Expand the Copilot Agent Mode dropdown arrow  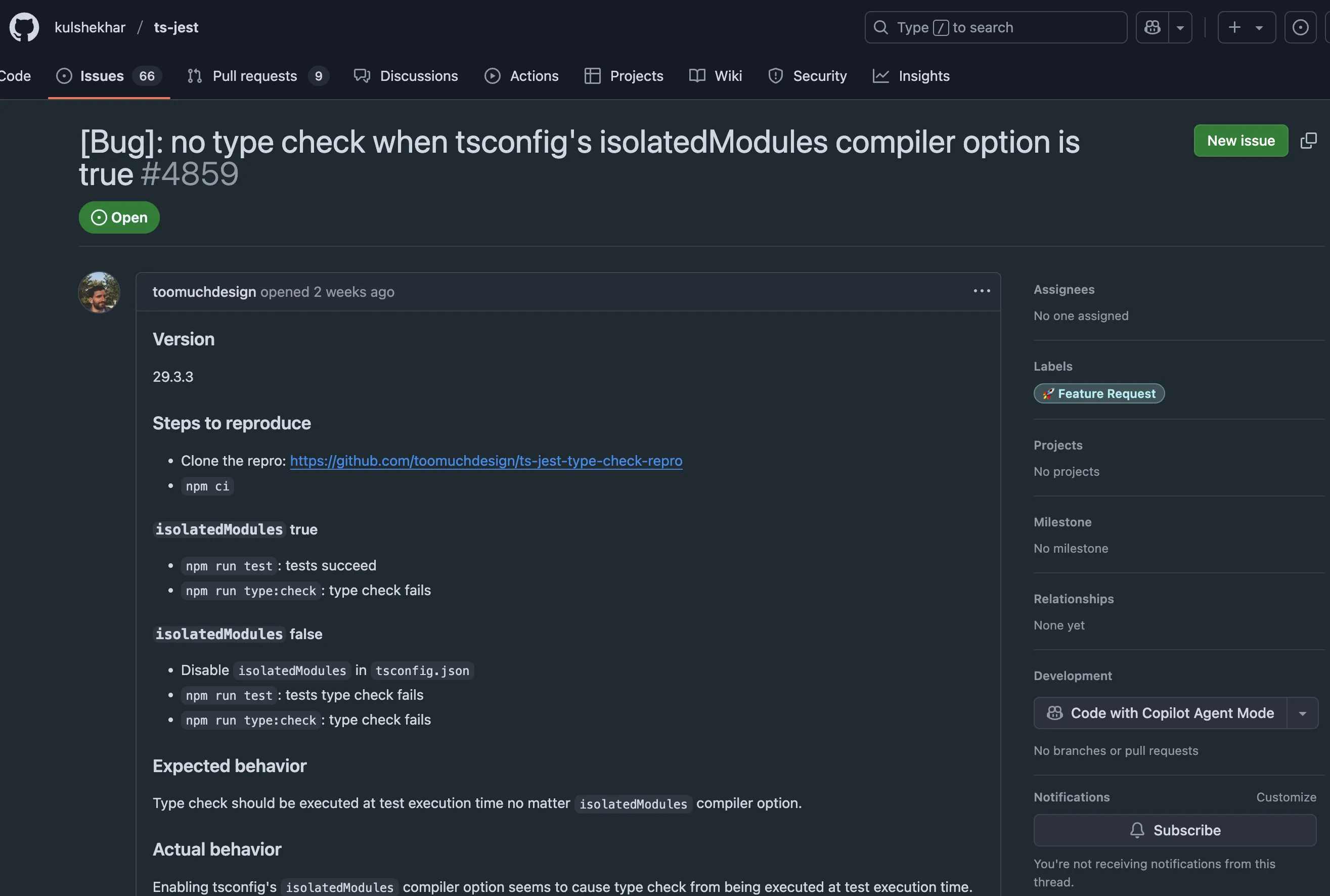pyautogui.click(x=1303, y=712)
